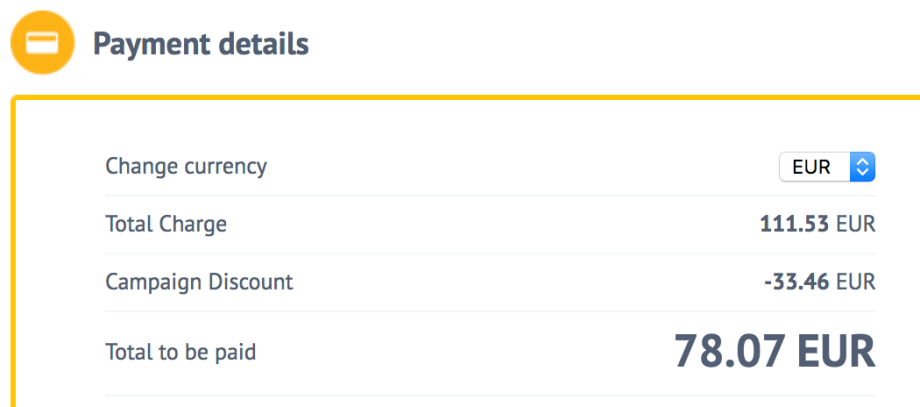The width and height of the screenshot is (920, 407).
Task: Click the orange payment card icon
Action: (x=42, y=43)
